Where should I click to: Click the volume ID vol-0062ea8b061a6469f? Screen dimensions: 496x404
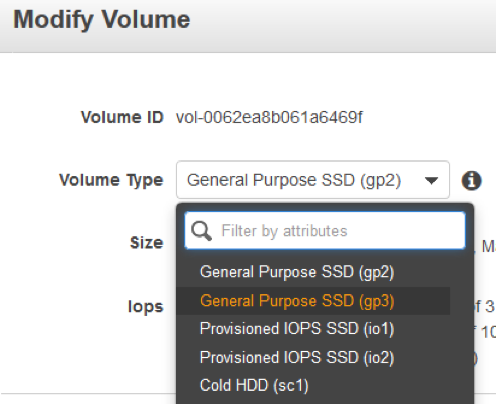(269, 117)
